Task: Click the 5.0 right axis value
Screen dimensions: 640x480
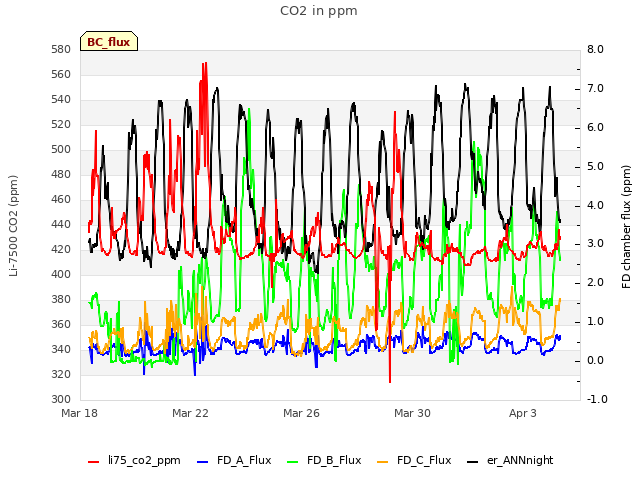Action: click(x=596, y=167)
